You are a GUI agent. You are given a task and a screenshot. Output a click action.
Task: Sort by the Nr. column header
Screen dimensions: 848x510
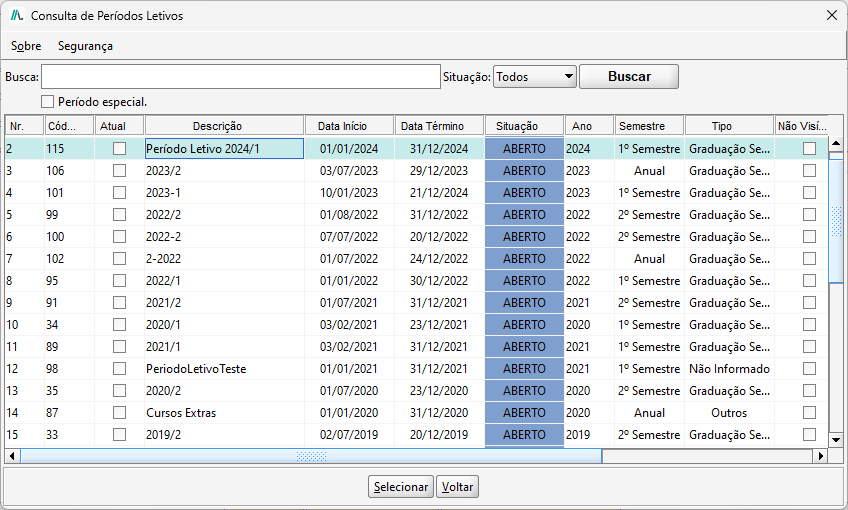(x=24, y=126)
